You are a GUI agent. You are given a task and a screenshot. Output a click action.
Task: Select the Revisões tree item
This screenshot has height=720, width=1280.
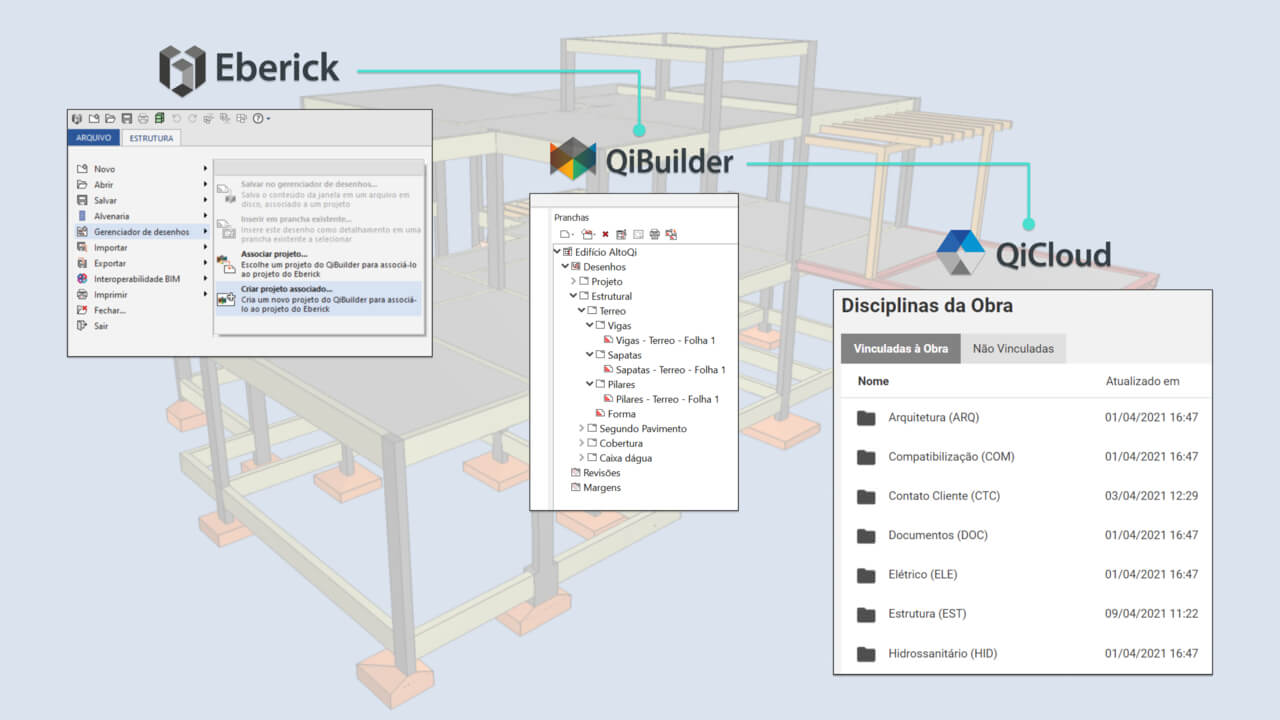(595, 473)
